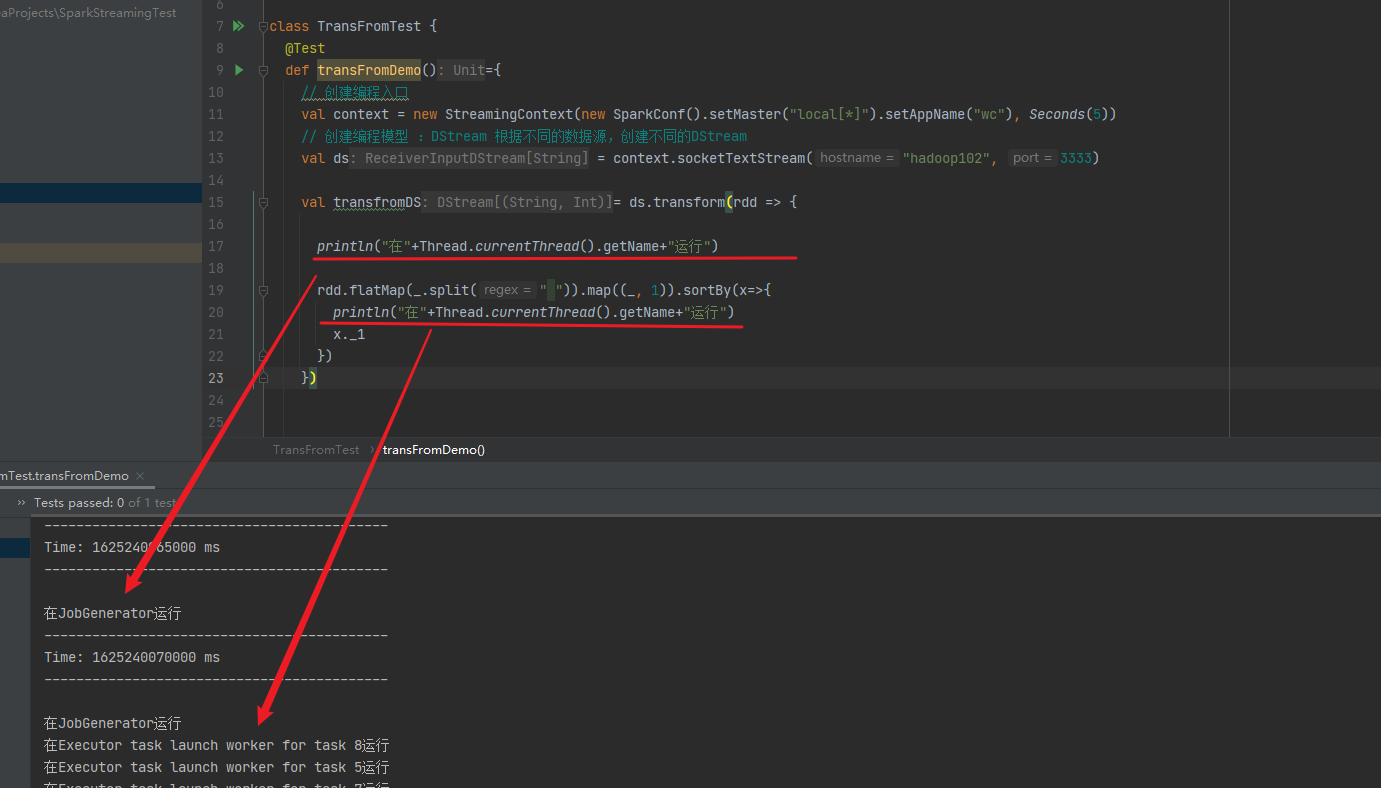Click the "wc" app name string
This screenshot has height=788, width=1381.
tap(988, 114)
